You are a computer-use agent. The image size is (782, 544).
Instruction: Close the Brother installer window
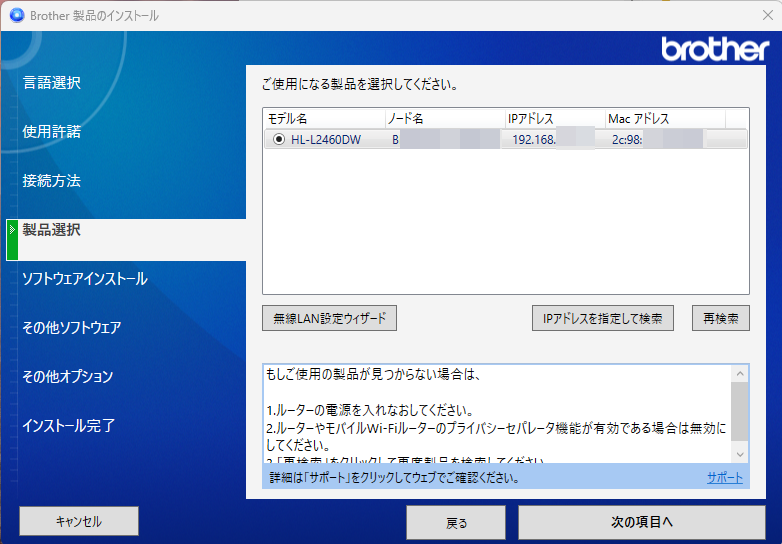click(x=768, y=15)
